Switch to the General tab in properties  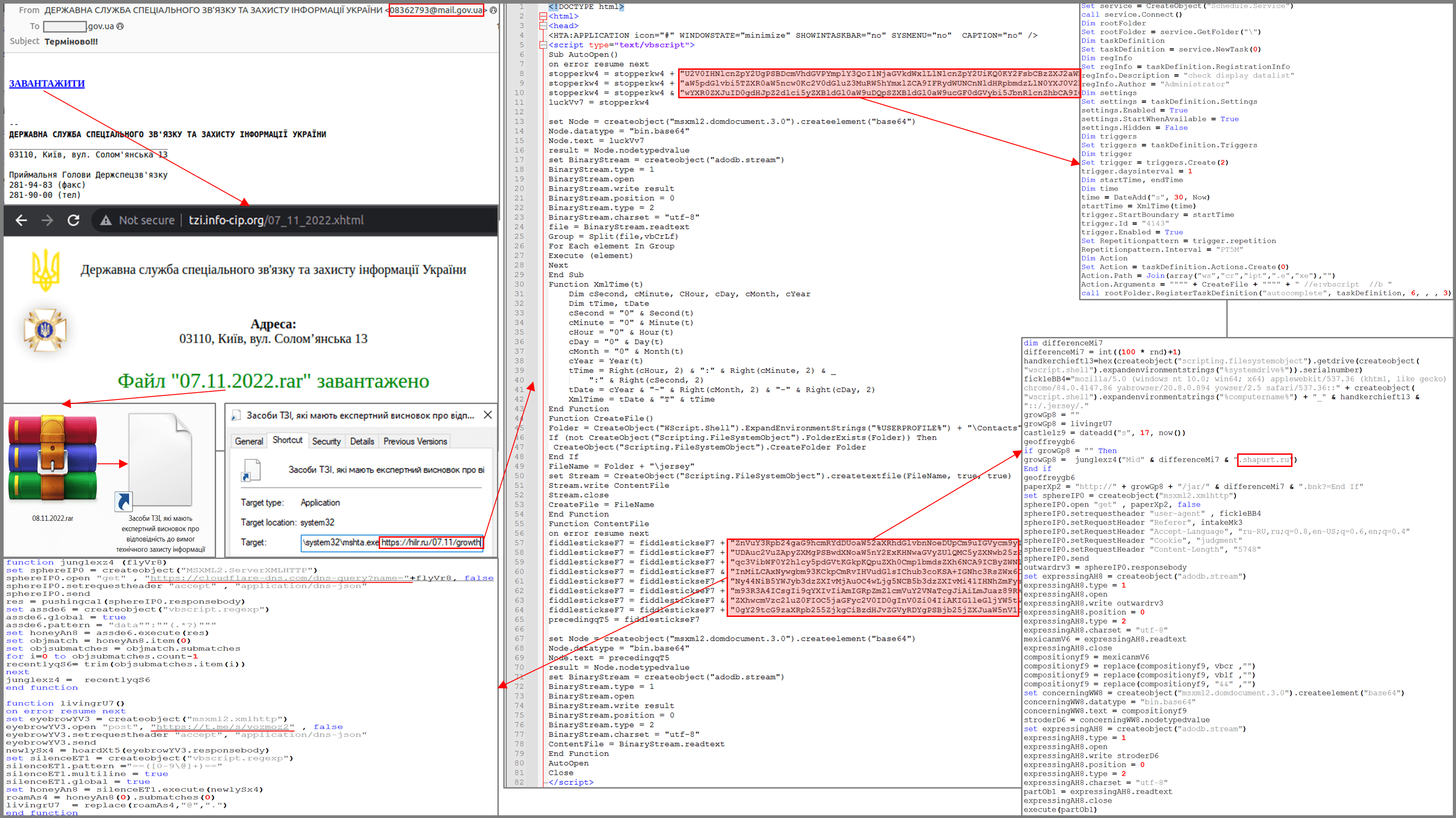pyautogui.click(x=249, y=442)
